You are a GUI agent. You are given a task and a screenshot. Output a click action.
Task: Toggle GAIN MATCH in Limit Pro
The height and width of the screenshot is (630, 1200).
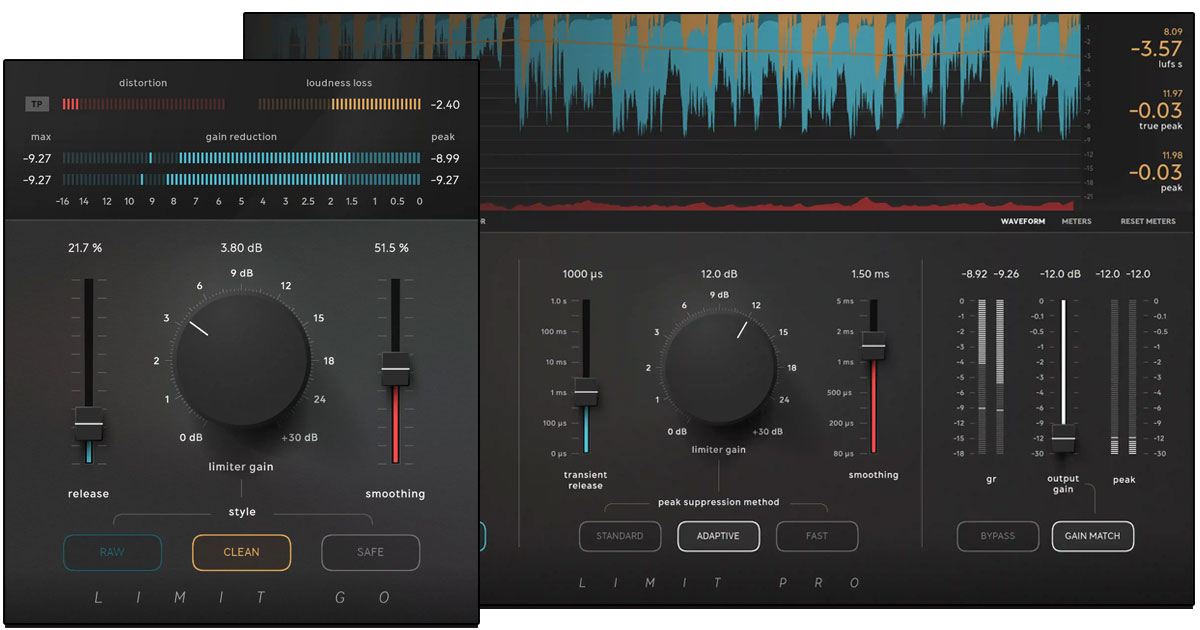(x=1092, y=536)
